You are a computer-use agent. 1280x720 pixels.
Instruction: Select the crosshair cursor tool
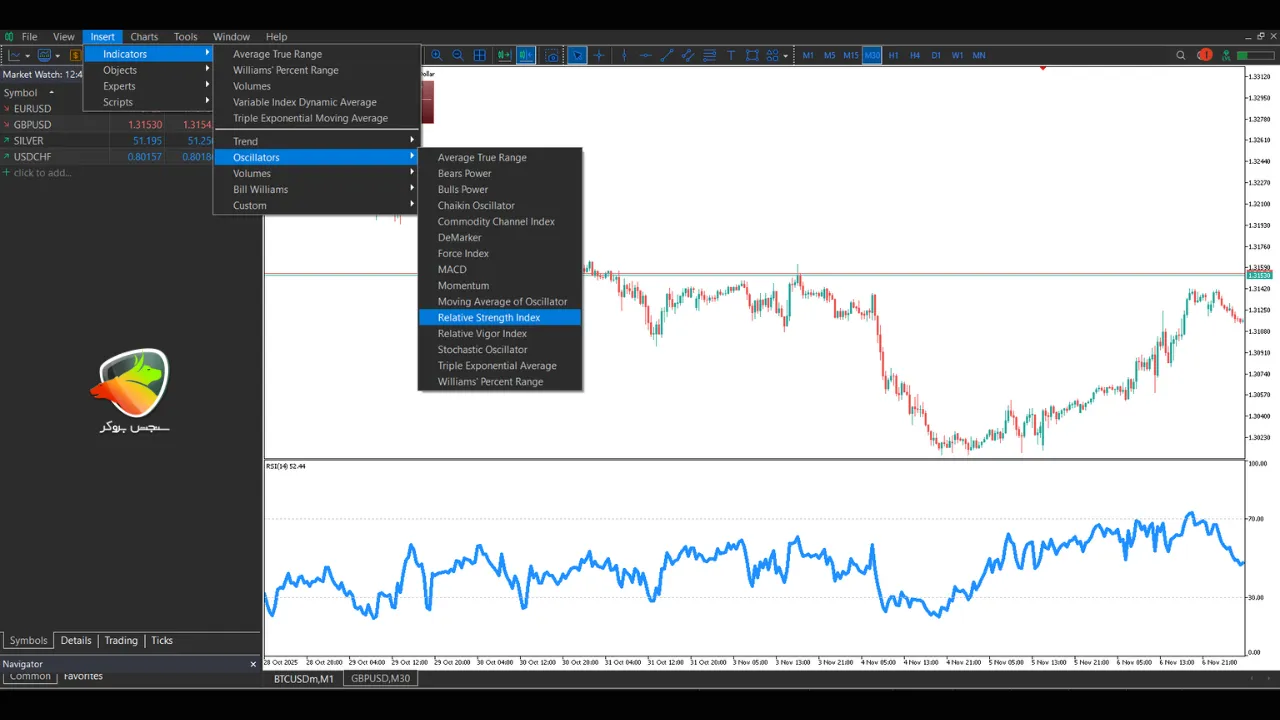599,55
